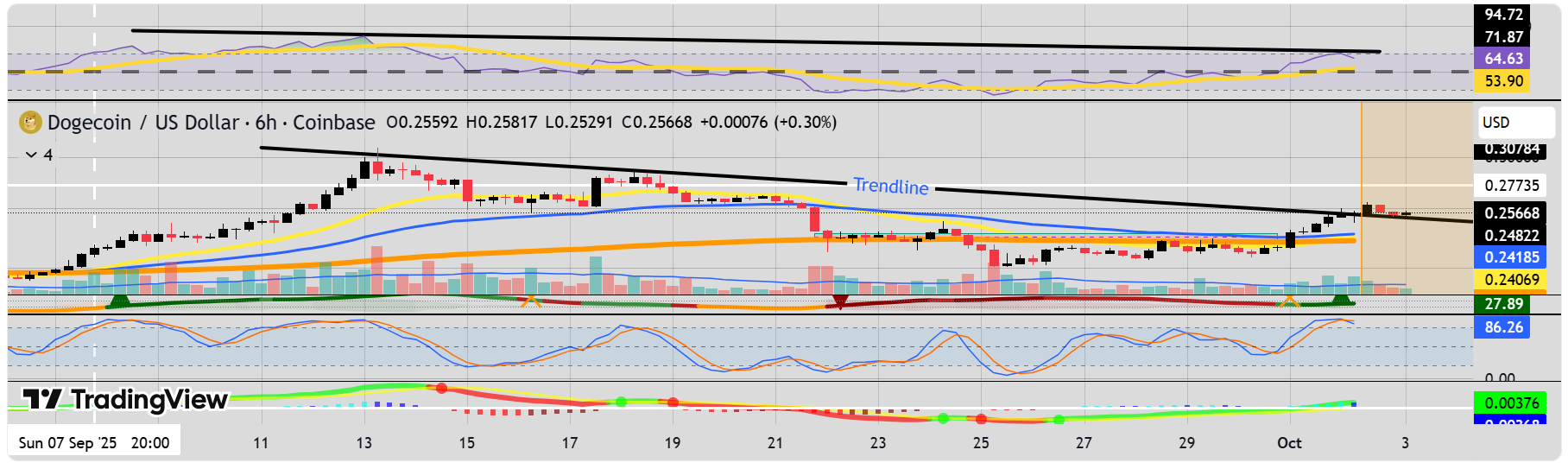
Task: Click the first green up-triangle marker at left
Action: pos(119,301)
